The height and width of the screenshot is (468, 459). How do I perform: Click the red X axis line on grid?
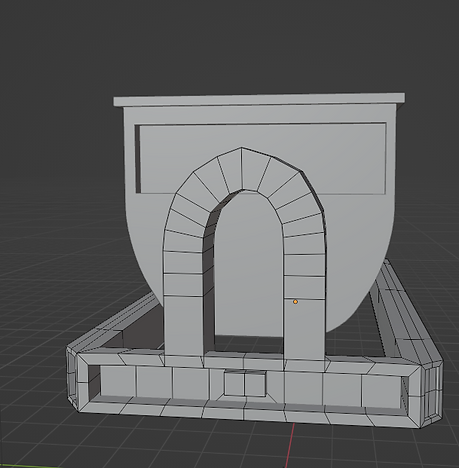coord(289,445)
